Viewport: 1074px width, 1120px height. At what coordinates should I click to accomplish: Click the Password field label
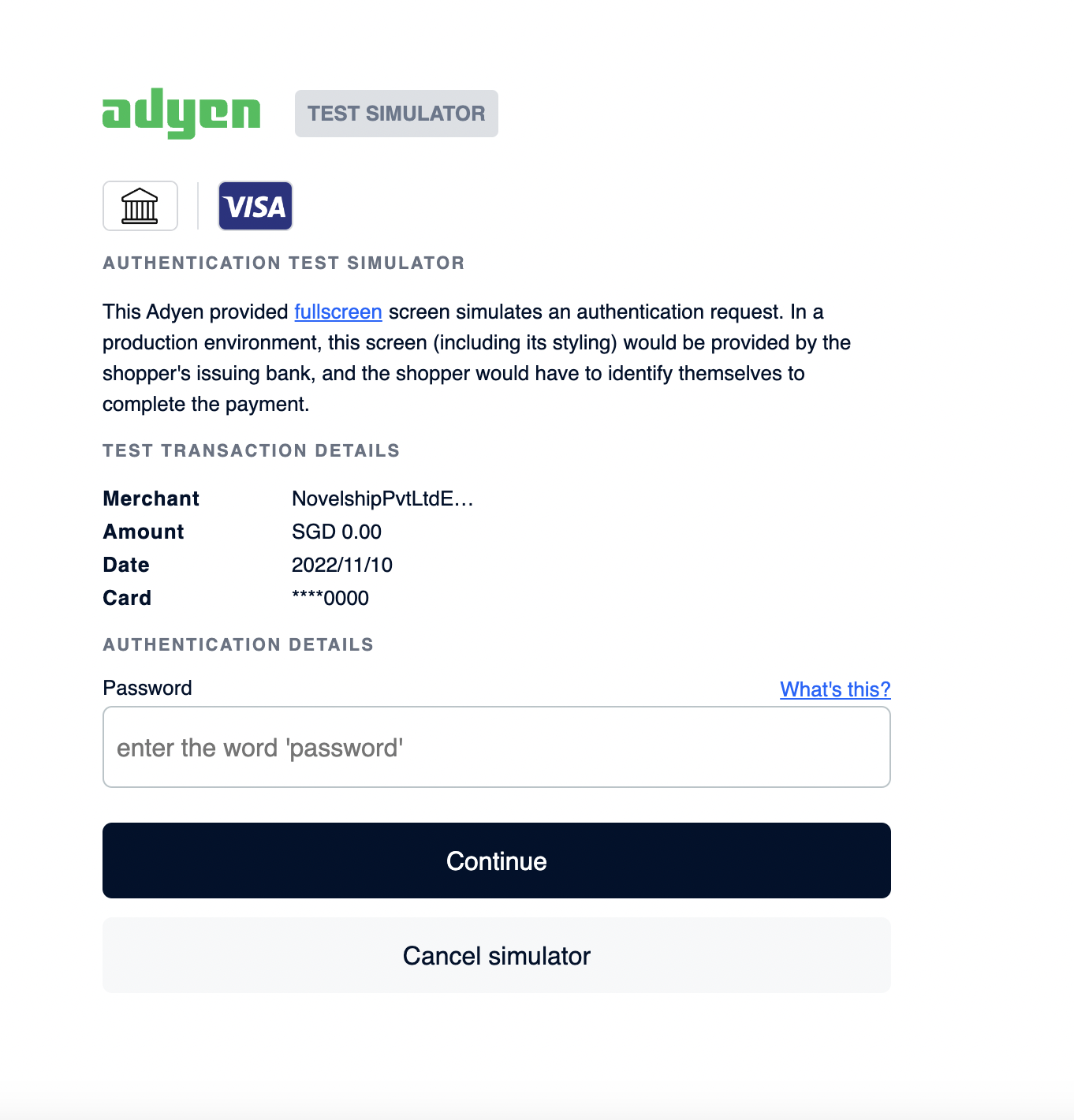pos(147,688)
